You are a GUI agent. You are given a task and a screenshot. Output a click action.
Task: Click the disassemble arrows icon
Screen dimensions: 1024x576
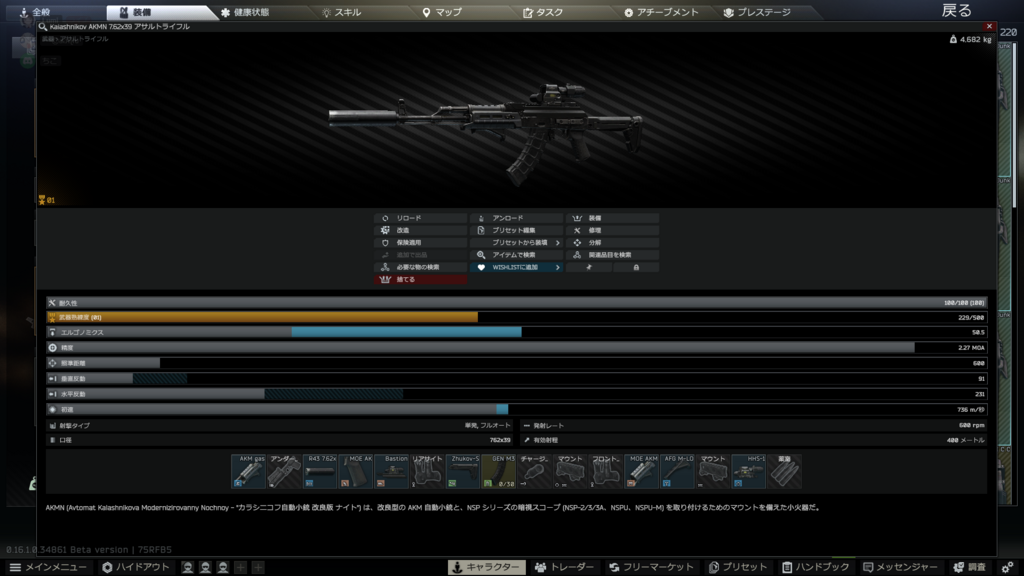[577, 243]
